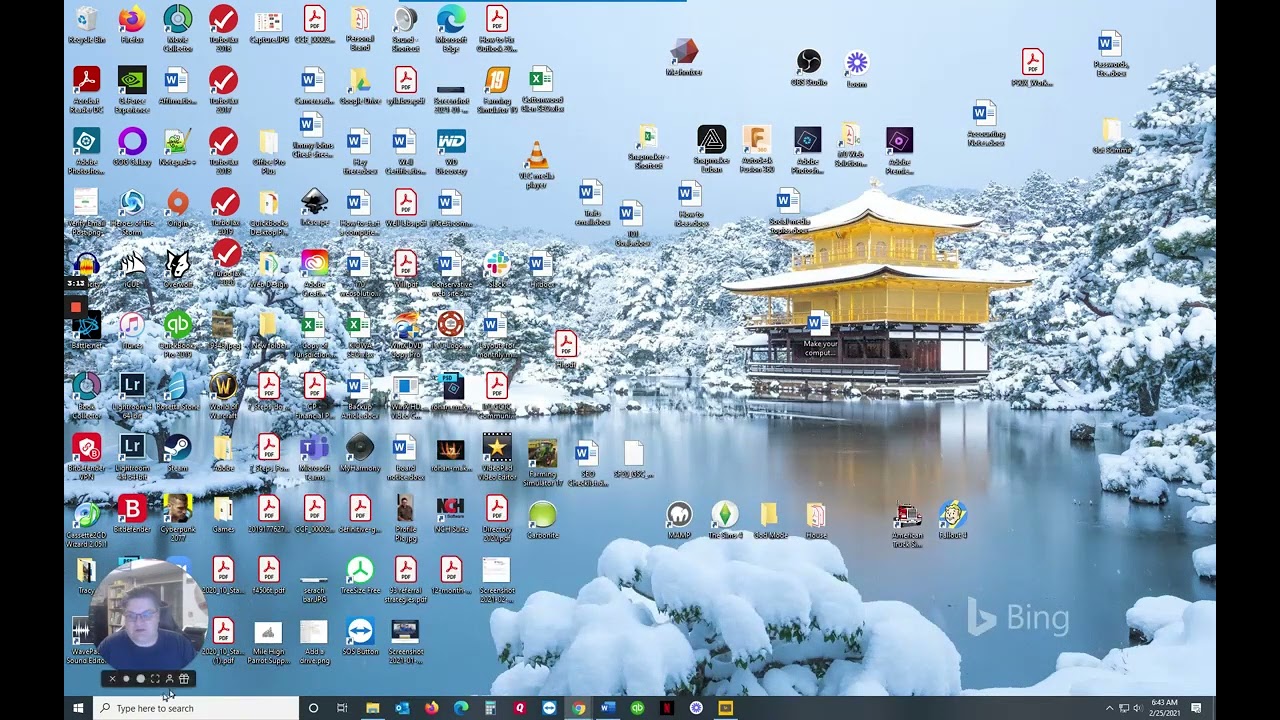Open the Action Center notifications icon
This screenshot has width=1280, height=720.
1196,708
